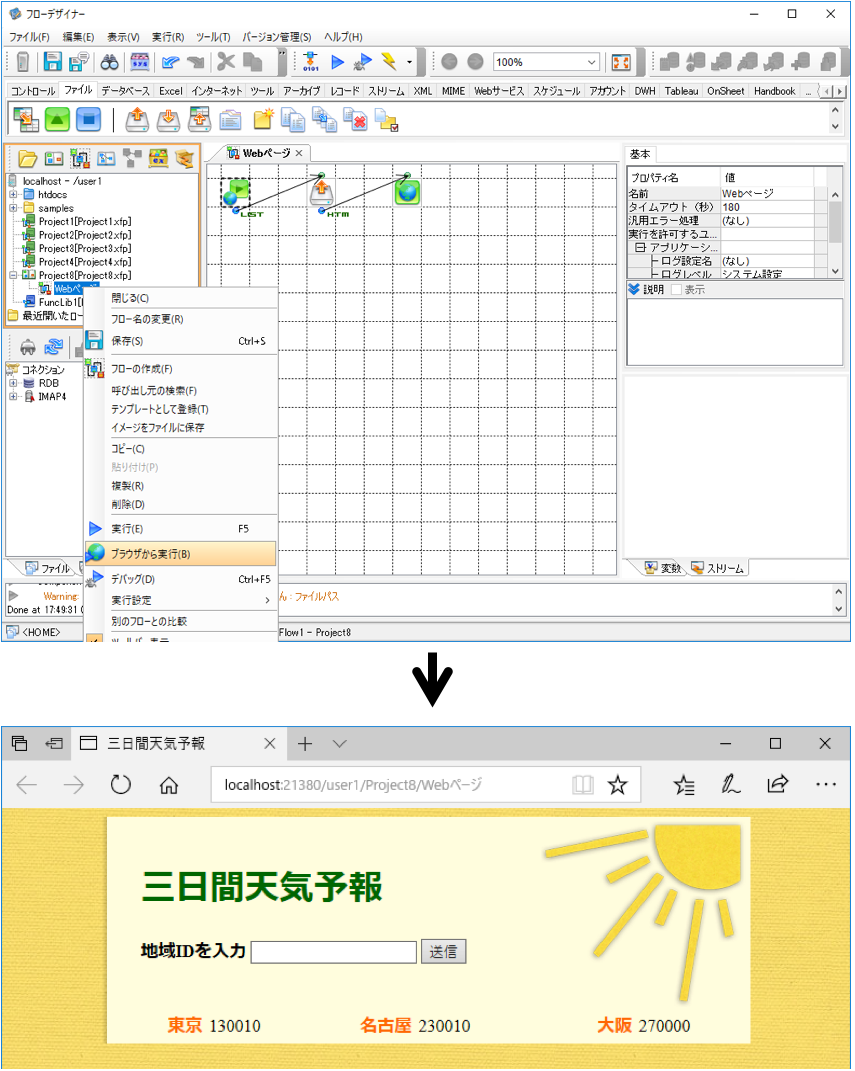855x1071 pixels.
Task: Click the file delete red X palette icon
Action: (x=355, y=120)
